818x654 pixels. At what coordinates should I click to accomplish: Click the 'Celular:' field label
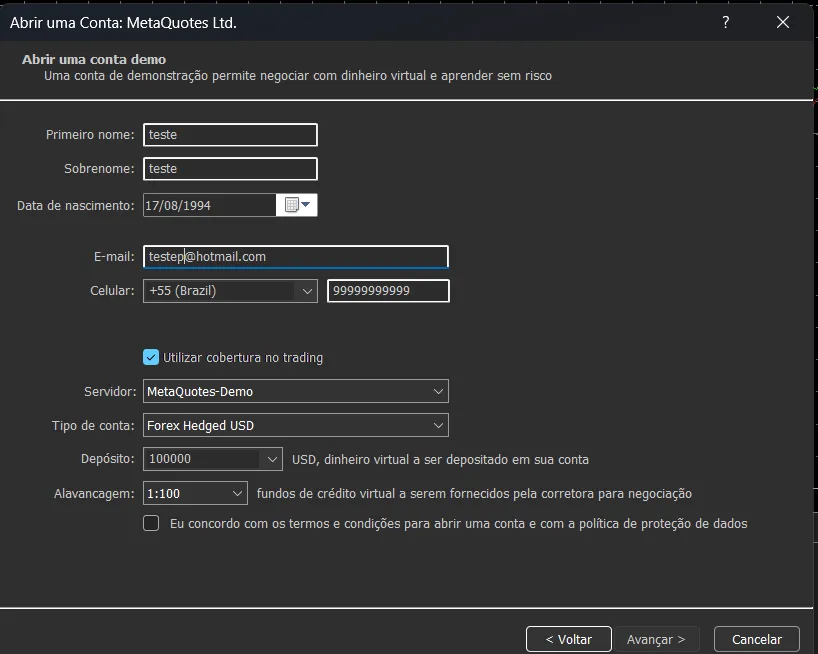112,290
